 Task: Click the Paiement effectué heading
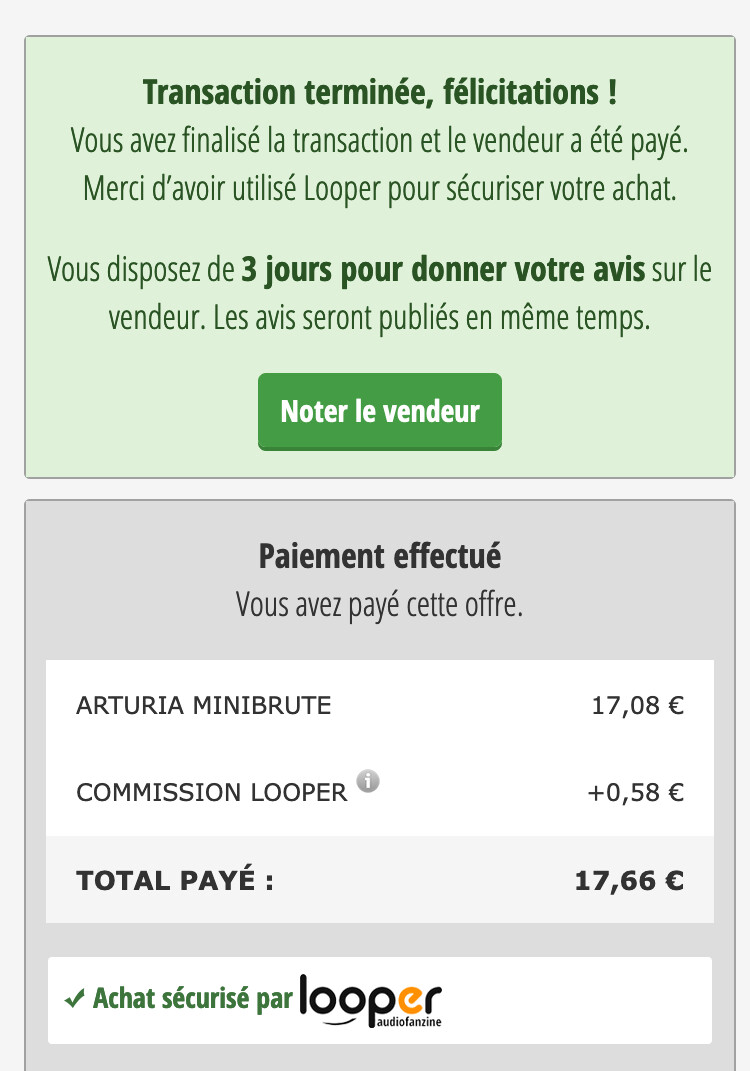pyautogui.click(x=380, y=556)
